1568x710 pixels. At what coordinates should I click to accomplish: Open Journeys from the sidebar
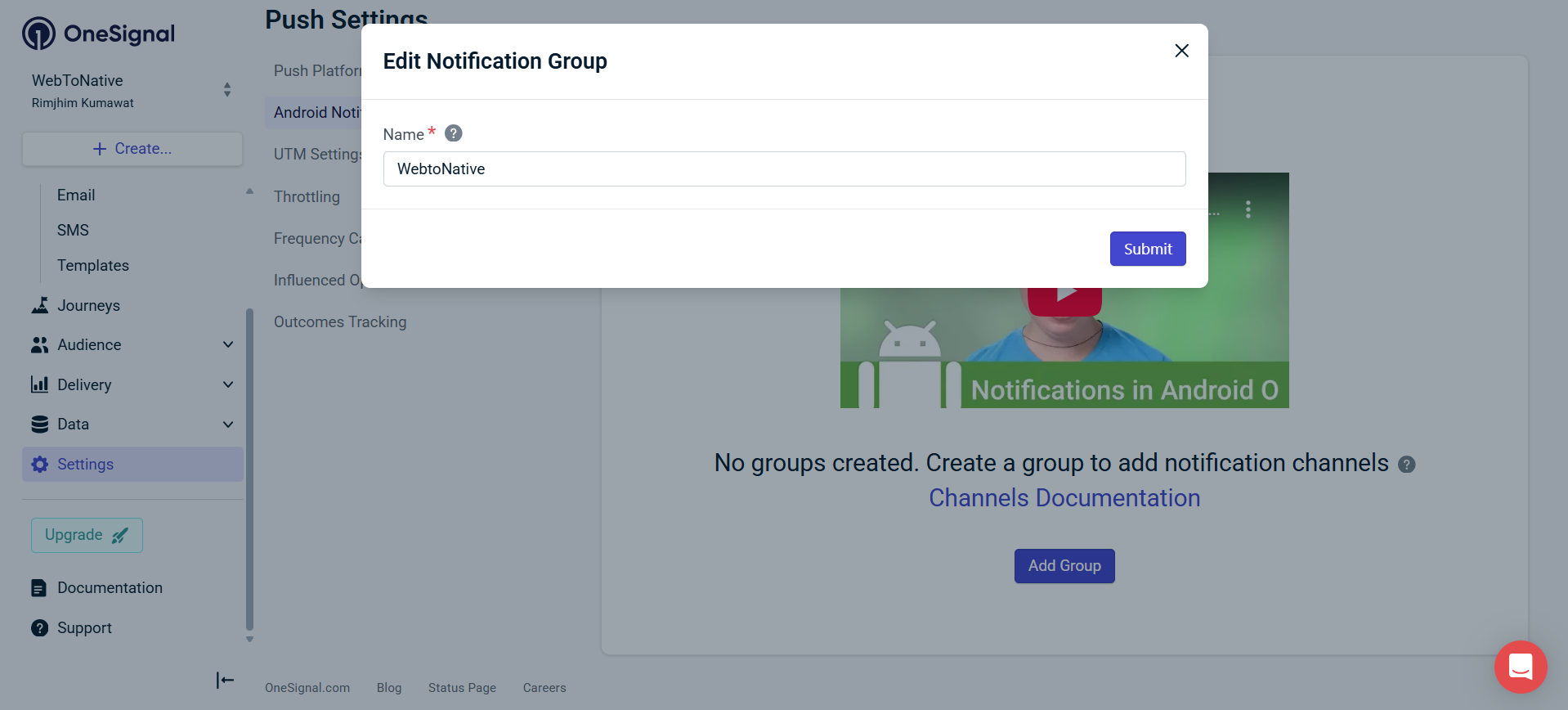pyautogui.click(x=88, y=305)
